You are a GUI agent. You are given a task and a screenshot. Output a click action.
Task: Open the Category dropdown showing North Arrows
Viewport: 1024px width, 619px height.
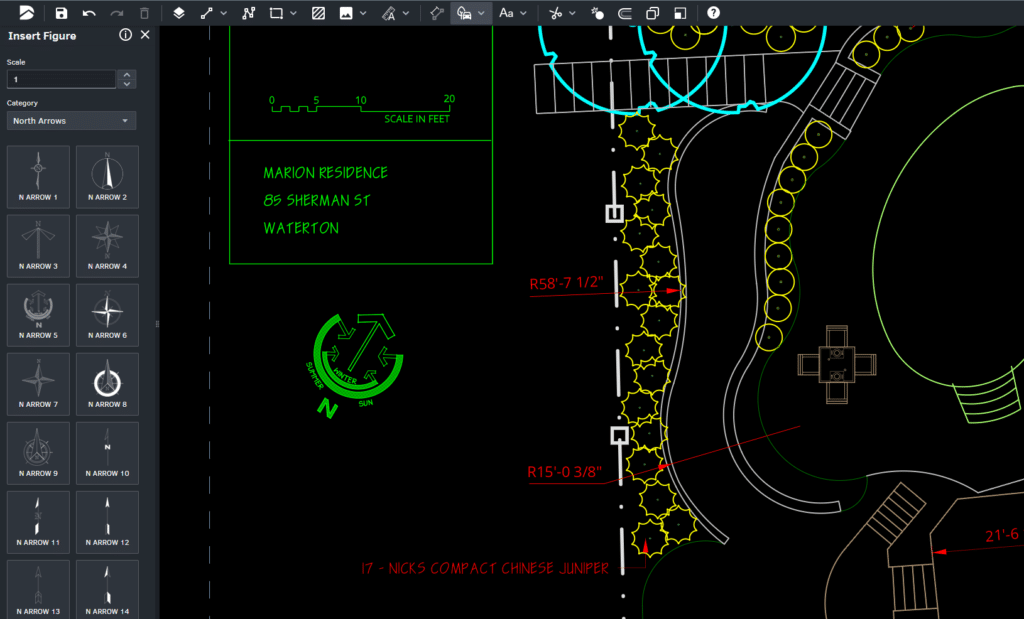pyautogui.click(x=70, y=120)
